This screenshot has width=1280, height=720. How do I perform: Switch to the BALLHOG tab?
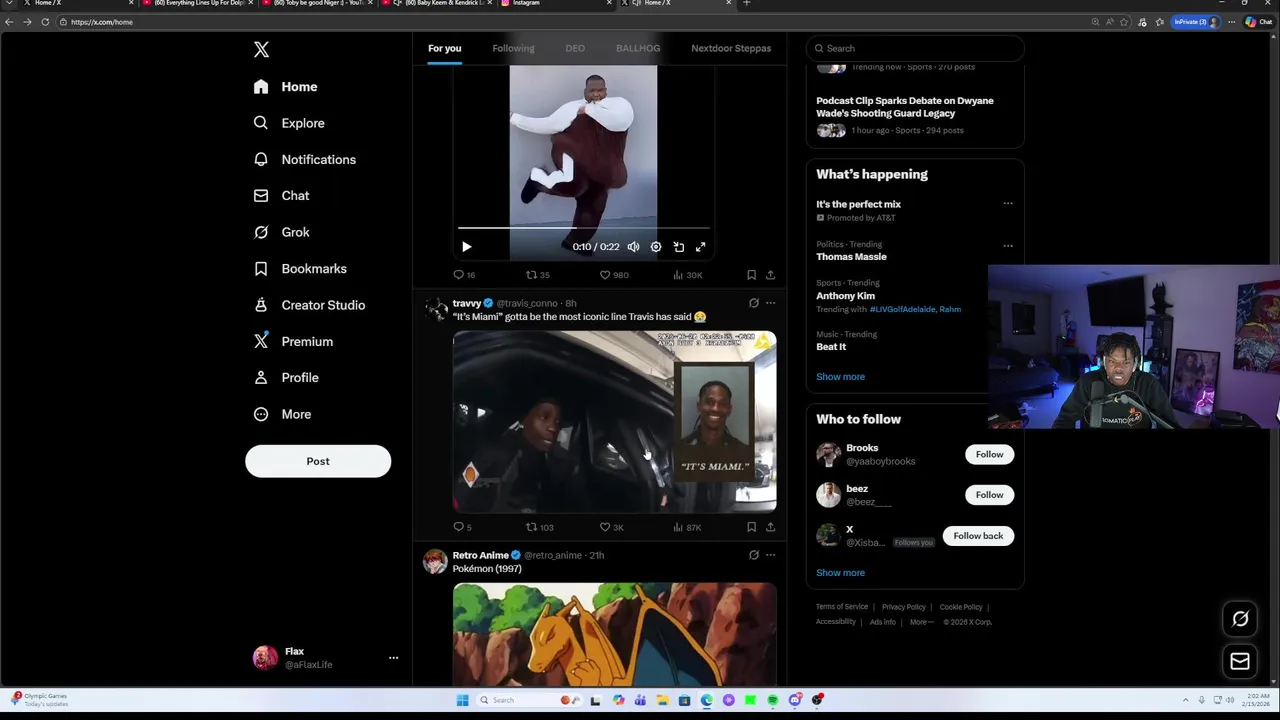[x=638, y=48]
